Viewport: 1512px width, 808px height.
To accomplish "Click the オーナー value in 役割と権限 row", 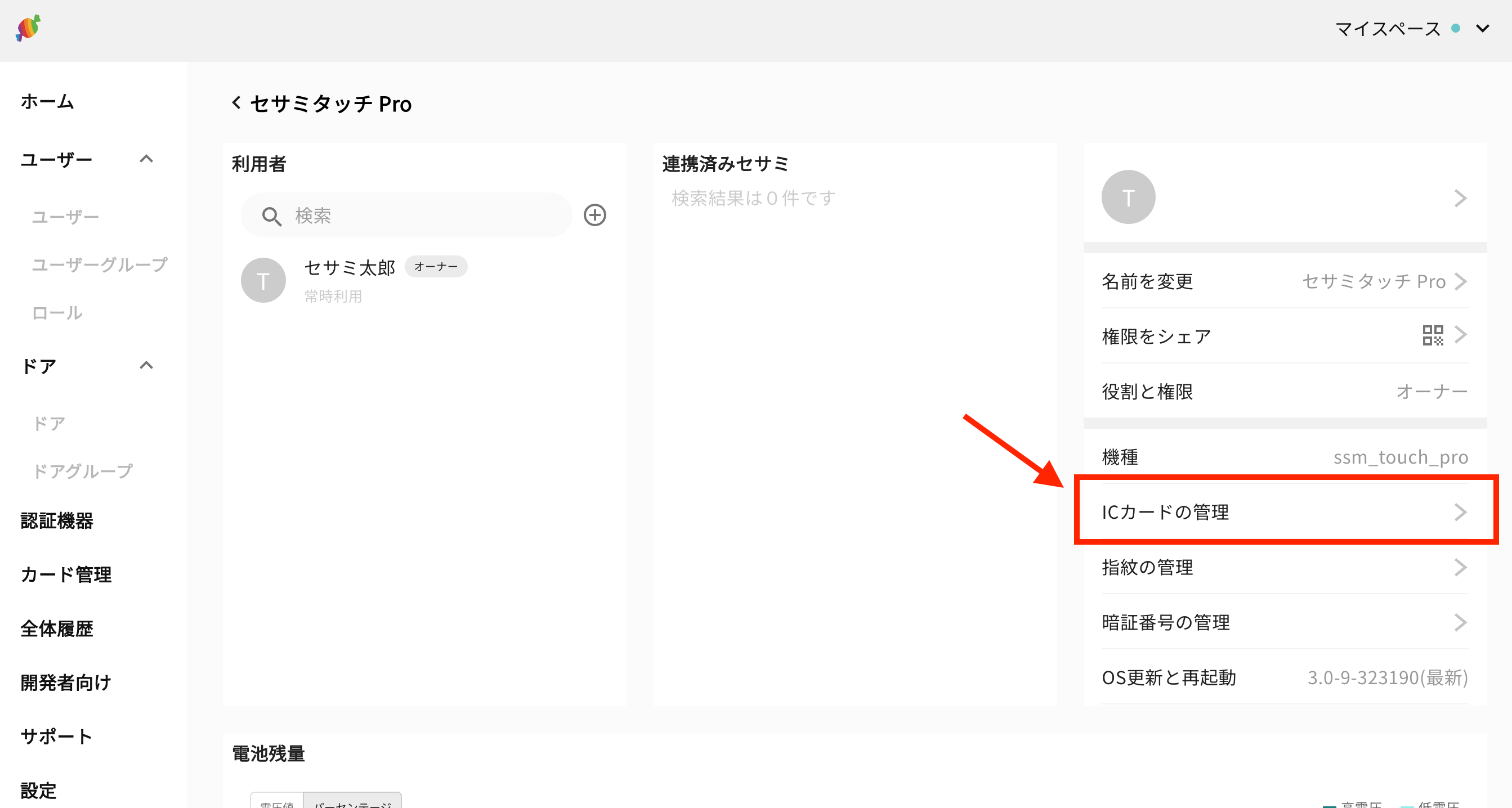I will click(x=1432, y=392).
